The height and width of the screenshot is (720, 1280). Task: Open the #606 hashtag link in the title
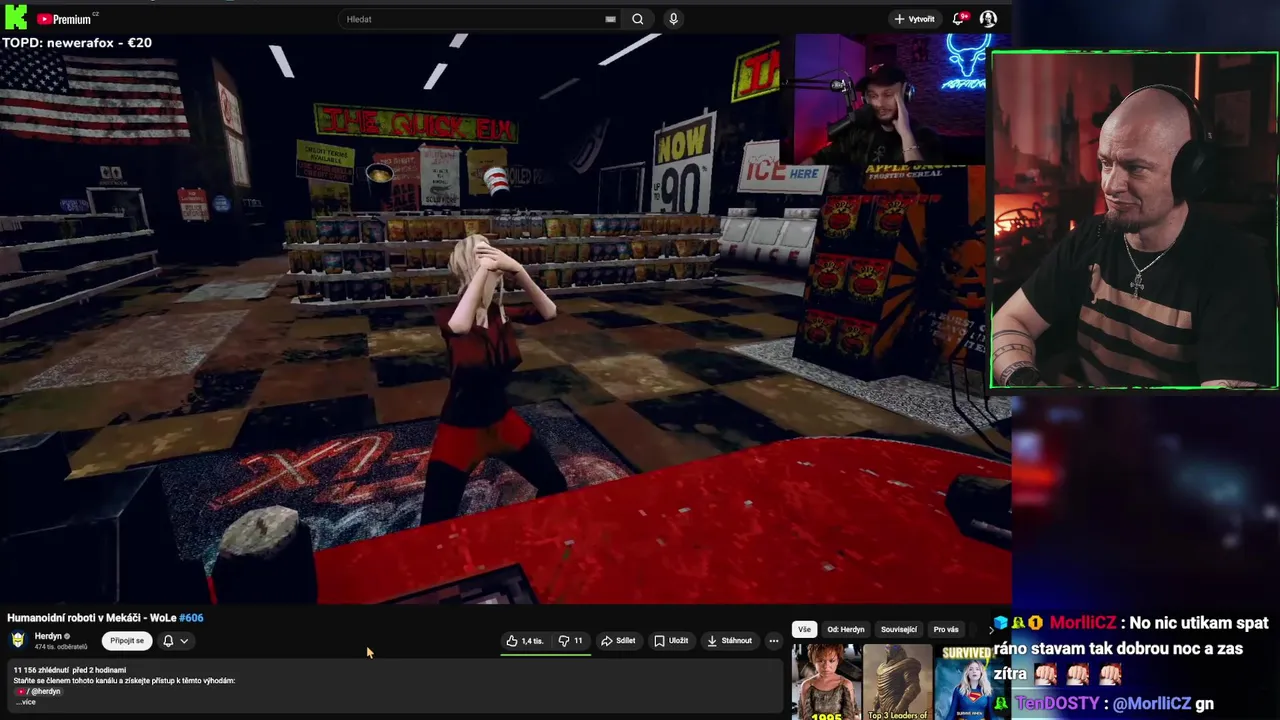click(191, 618)
